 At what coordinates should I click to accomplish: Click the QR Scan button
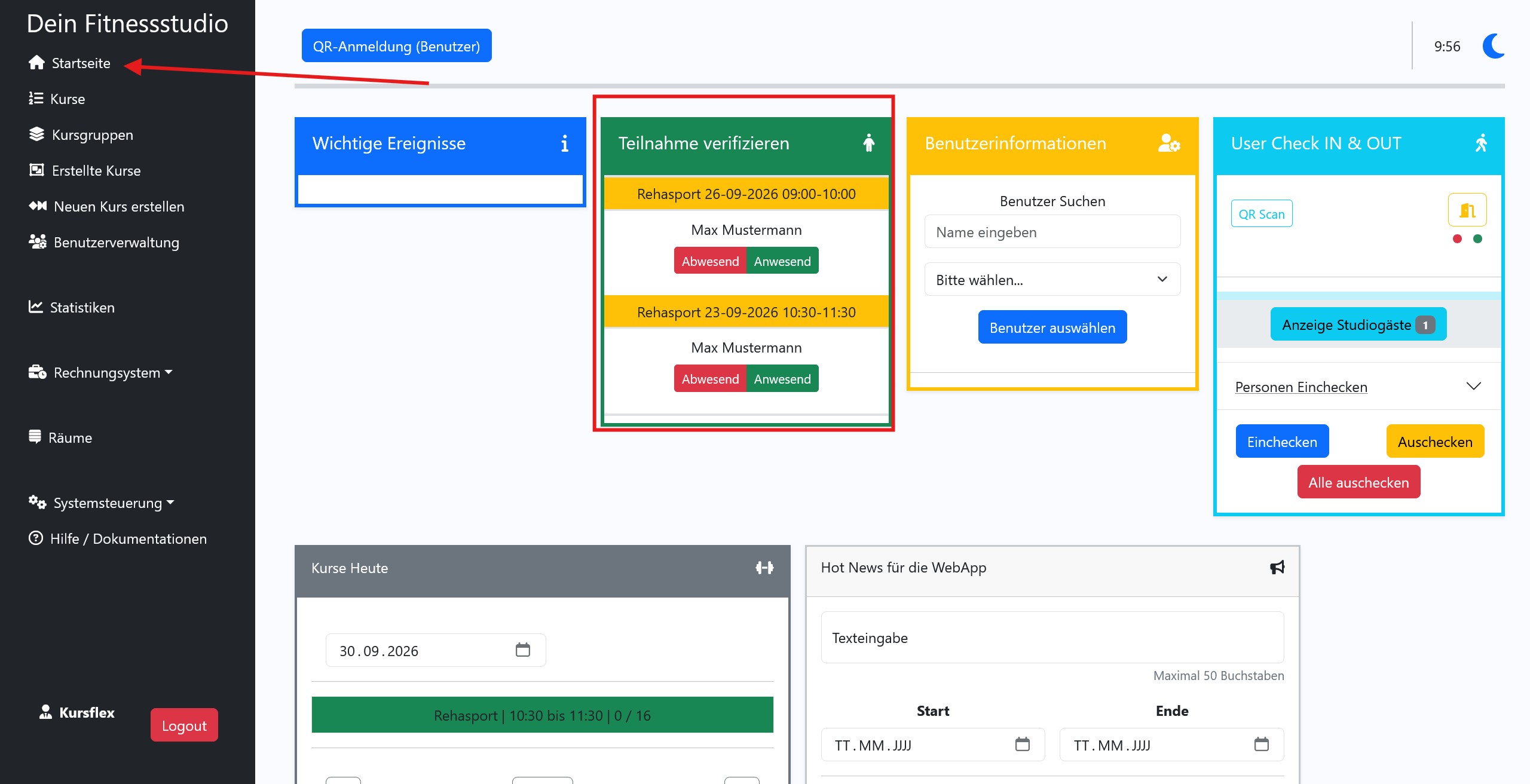(1262, 213)
